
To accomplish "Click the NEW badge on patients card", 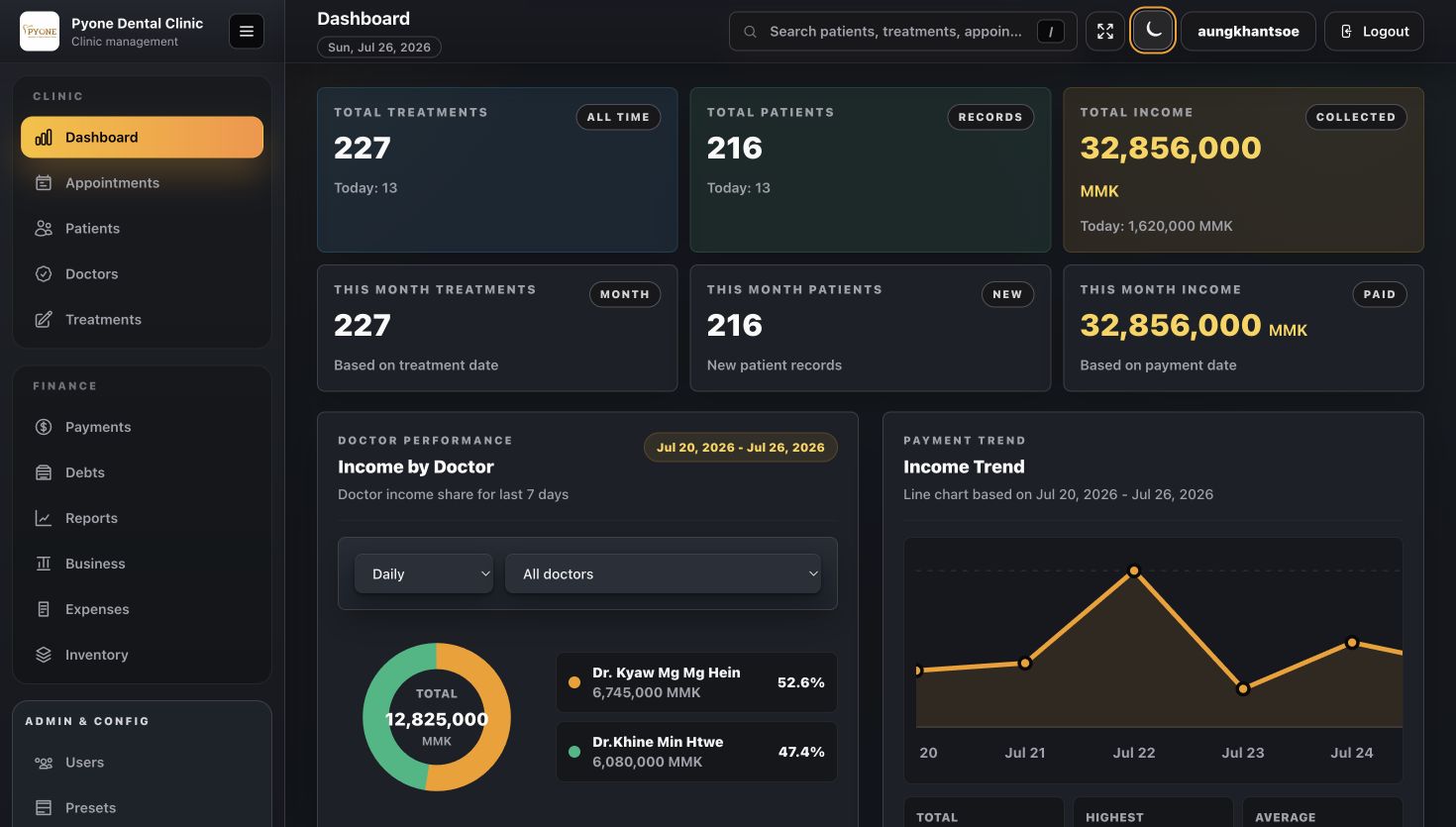I will tap(1007, 294).
